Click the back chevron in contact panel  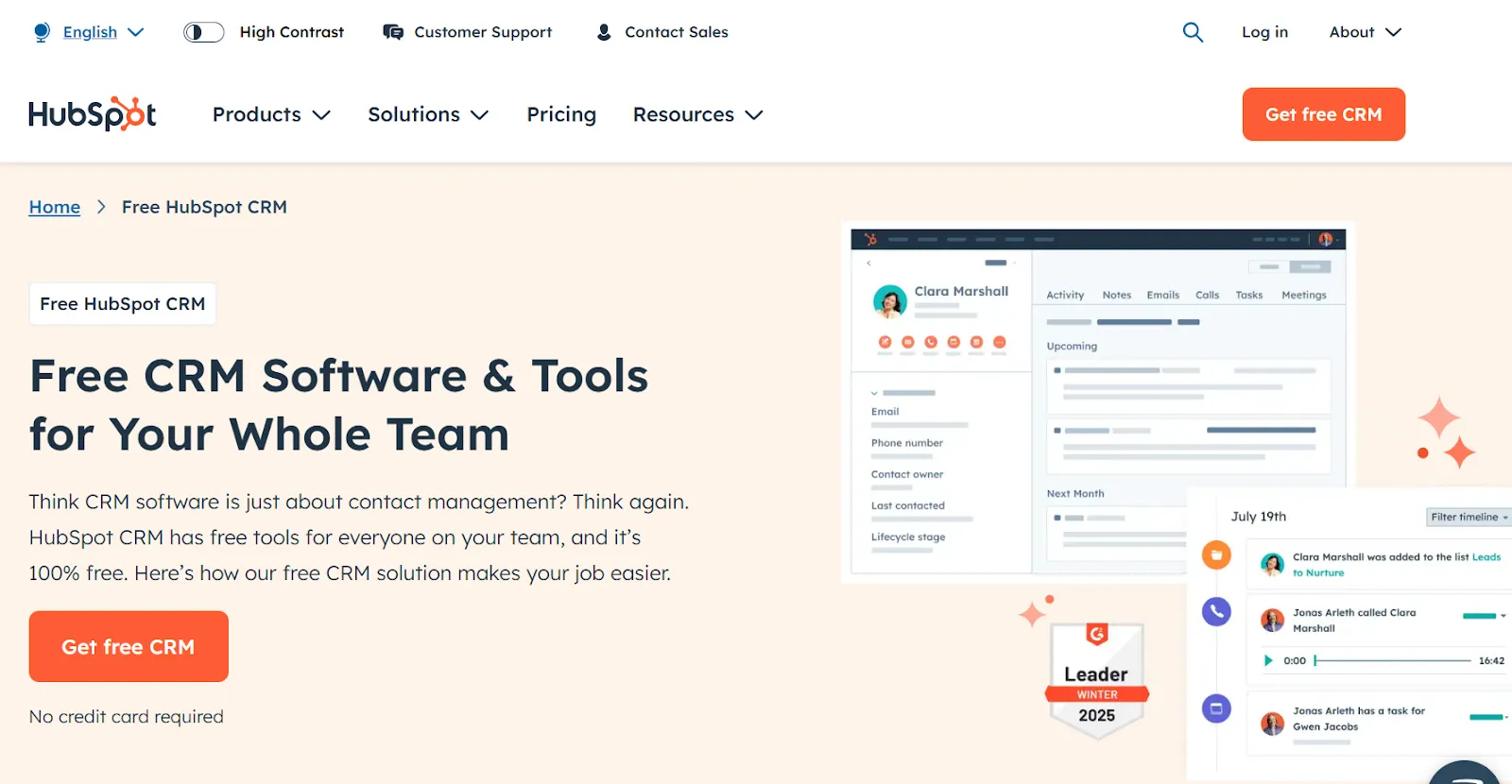[x=868, y=263]
